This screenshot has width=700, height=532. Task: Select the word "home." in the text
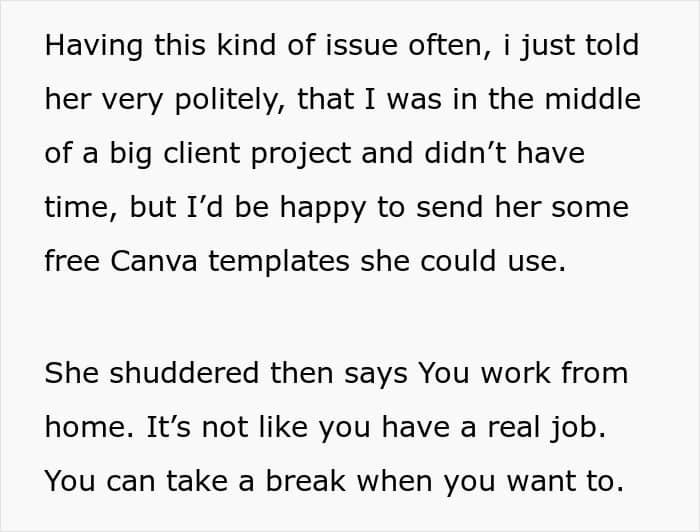[89, 427]
